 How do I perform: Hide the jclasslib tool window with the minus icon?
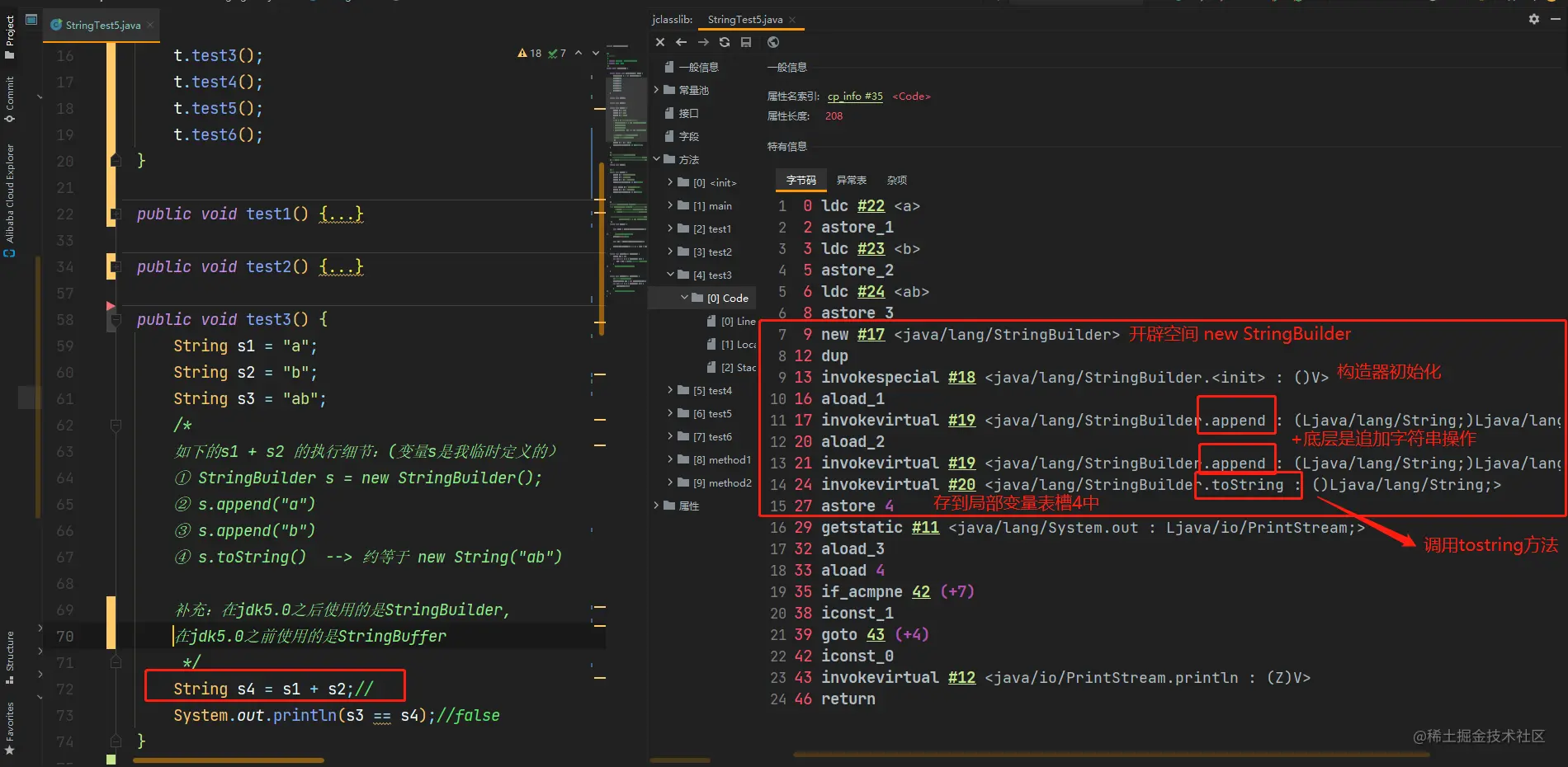point(1556,19)
